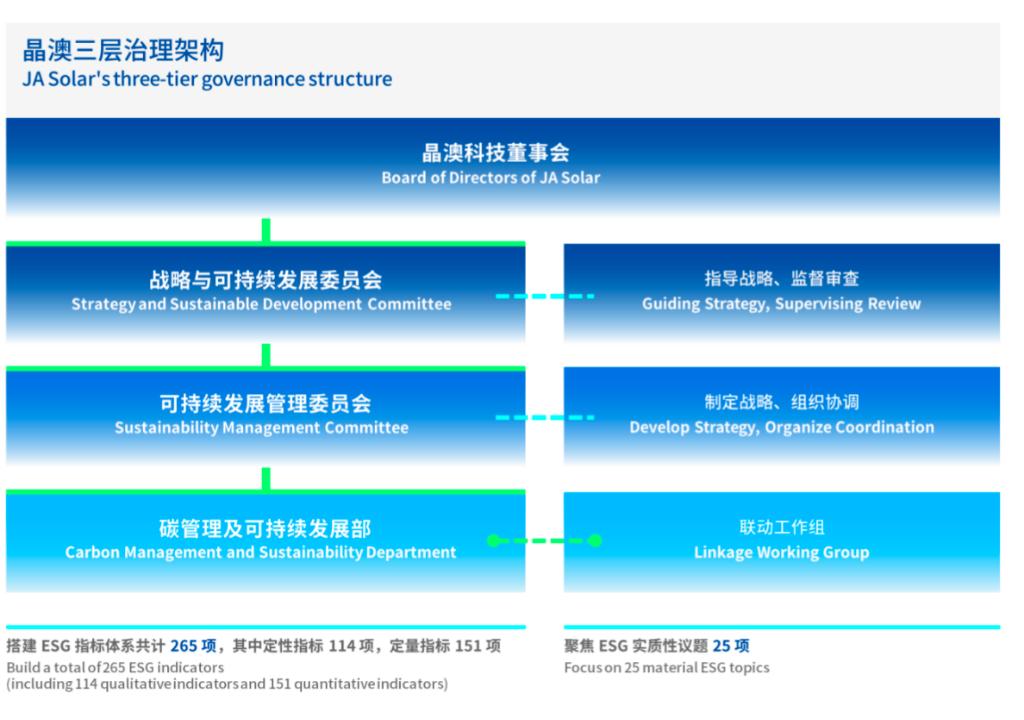Click the green connector above the Sustainability Management Committee
Image resolution: width=1024 pixels, height=720 pixels.
pyautogui.click(x=264, y=355)
